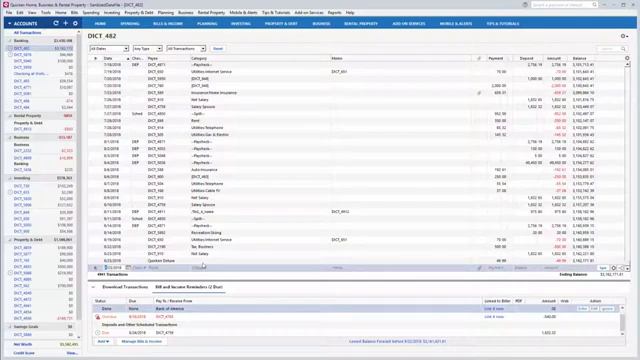Click Ignore for Bank of America reminder
Viewport: 640px width, 360px height.
click(x=607, y=309)
